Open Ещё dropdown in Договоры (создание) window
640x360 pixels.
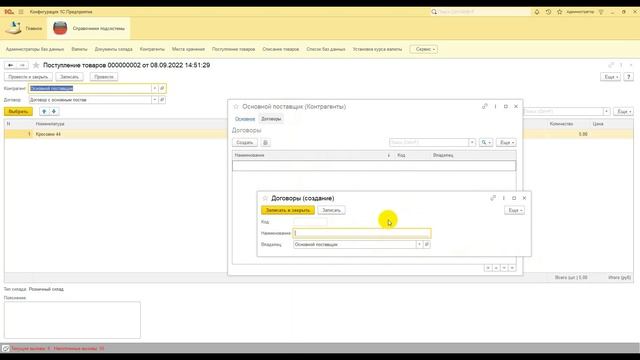click(x=514, y=210)
